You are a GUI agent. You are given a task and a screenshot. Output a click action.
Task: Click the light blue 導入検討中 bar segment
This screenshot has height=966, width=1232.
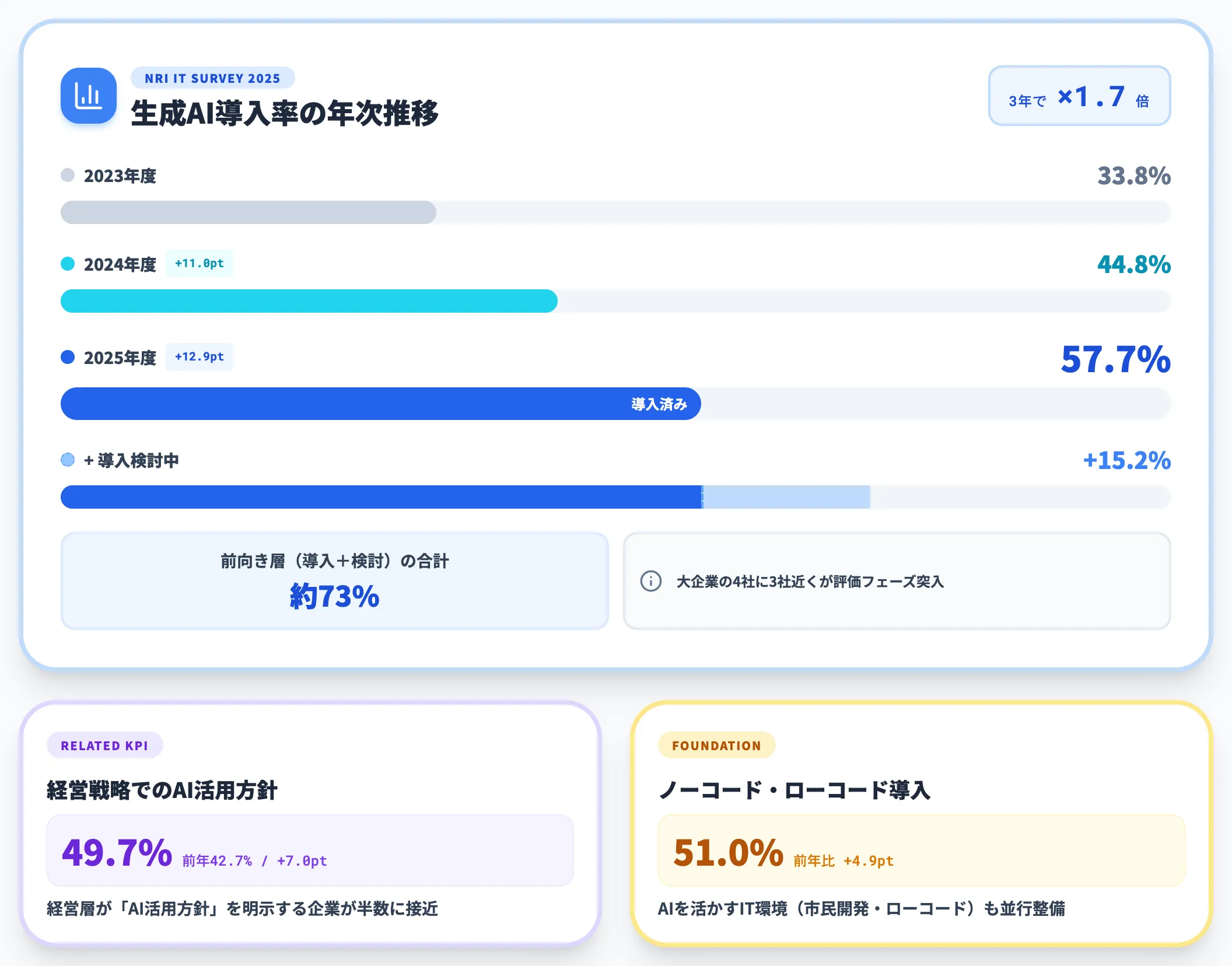point(786,497)
